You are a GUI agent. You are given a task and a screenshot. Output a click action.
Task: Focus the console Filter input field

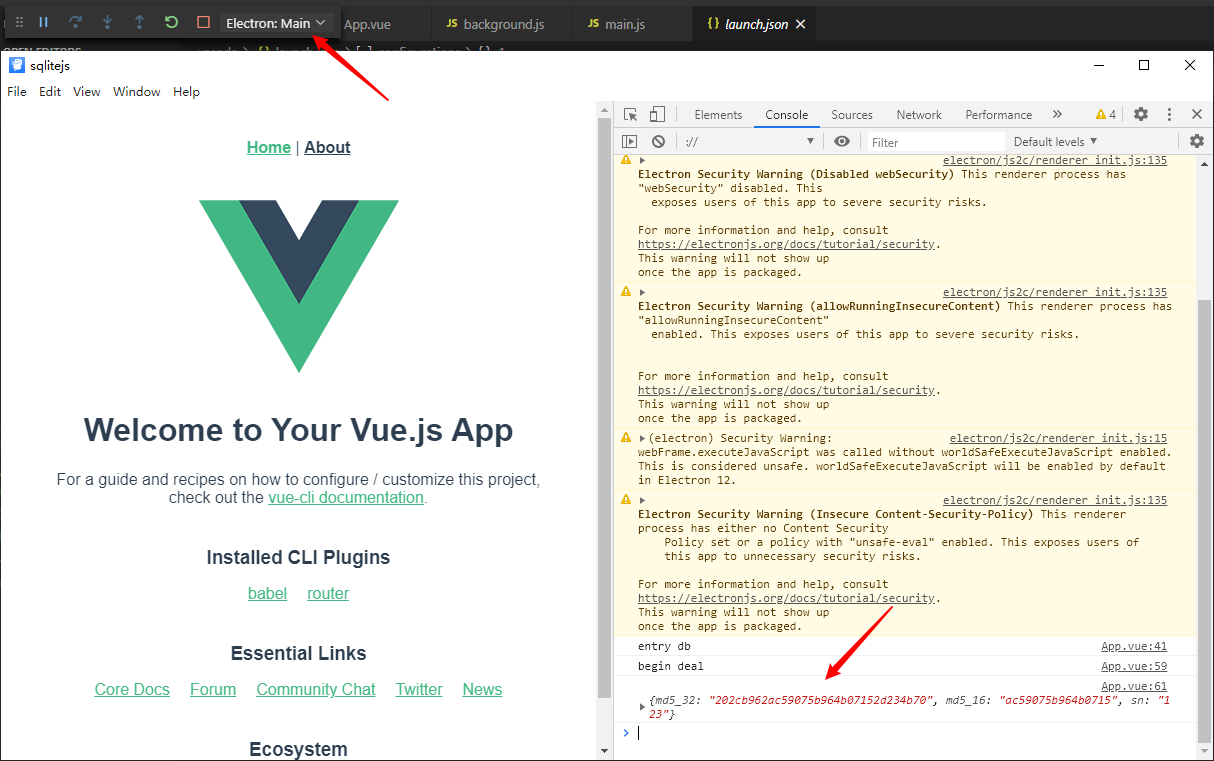click(934, 142)
